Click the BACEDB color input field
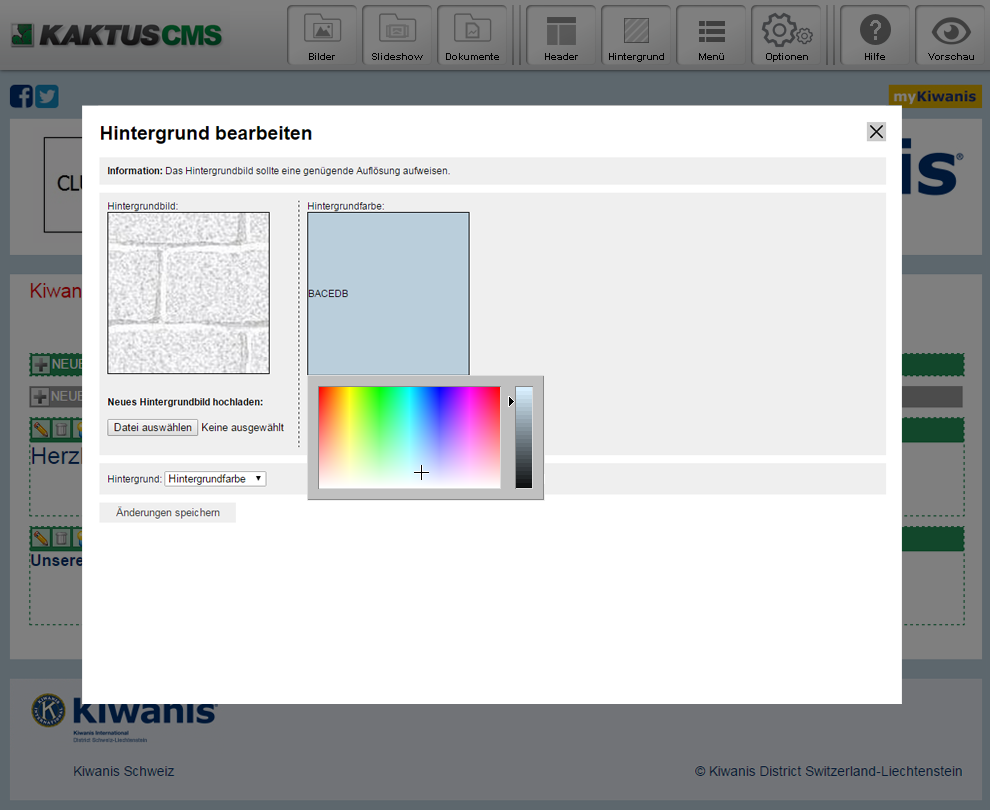The height and width of the screenshot is (810, 990). tap(388, 293)
